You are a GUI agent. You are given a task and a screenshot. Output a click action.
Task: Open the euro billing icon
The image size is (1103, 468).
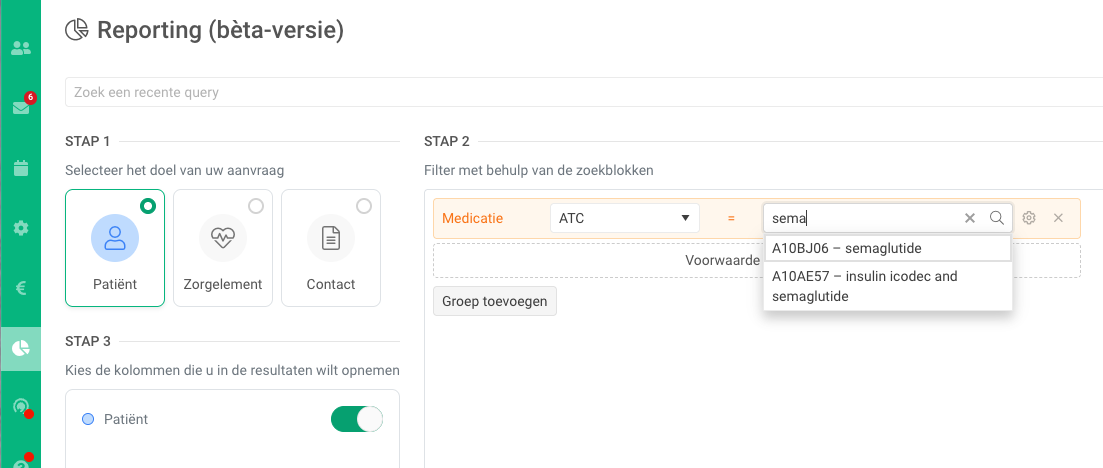click(x=20, y=288)
